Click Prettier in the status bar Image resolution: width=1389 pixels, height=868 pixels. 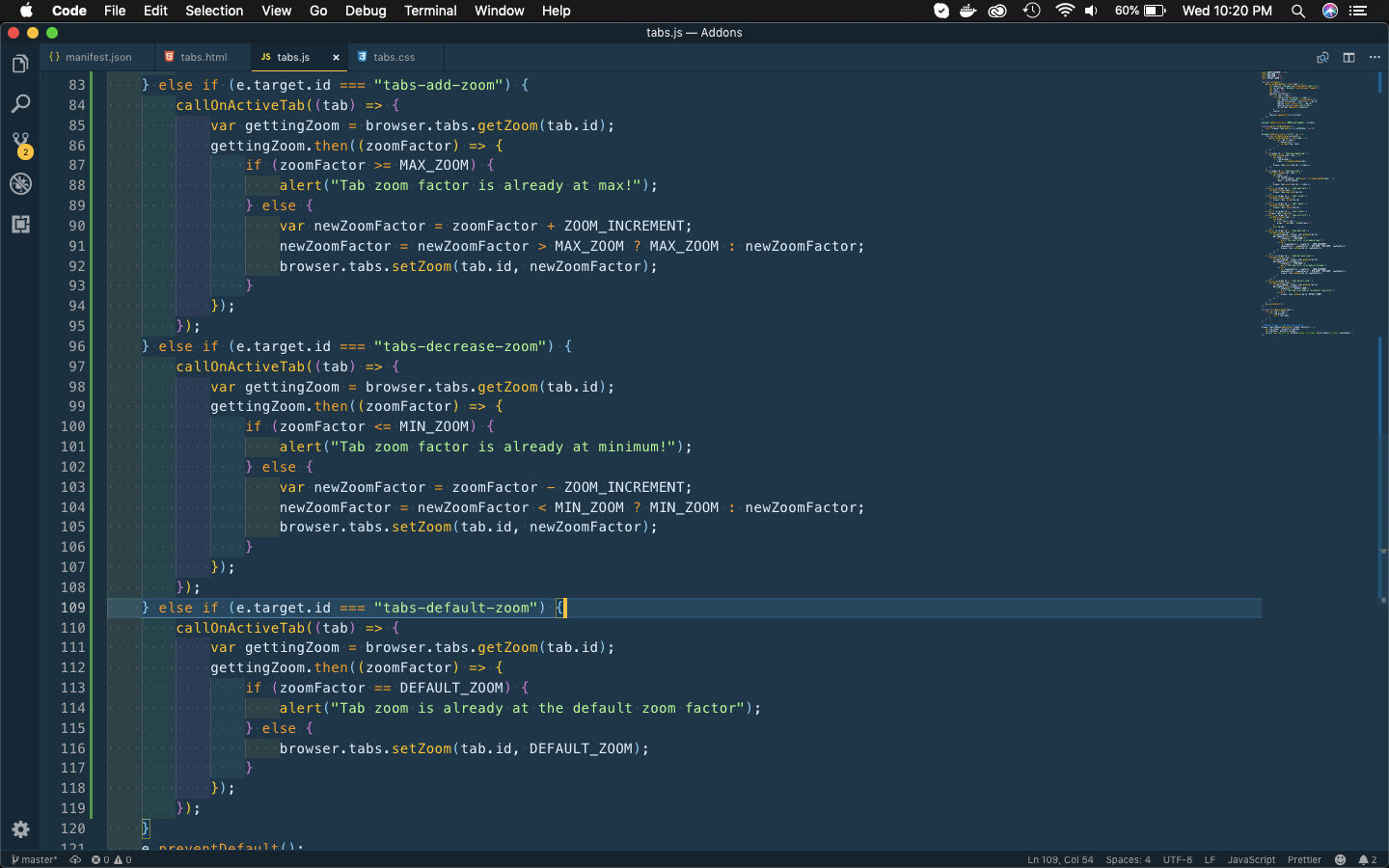coord(1304,859)
